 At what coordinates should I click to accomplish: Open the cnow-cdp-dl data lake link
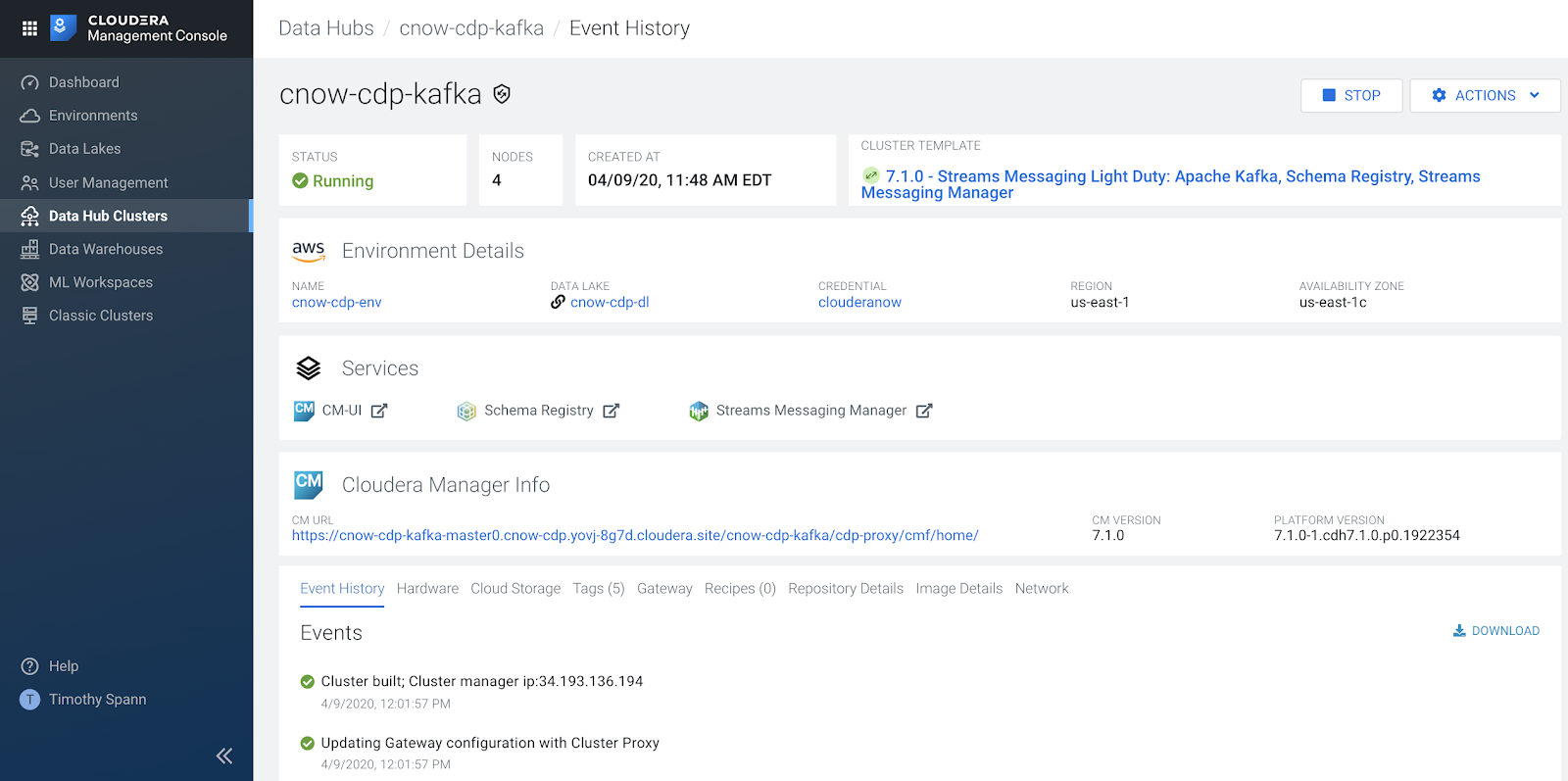coord(610,302)
